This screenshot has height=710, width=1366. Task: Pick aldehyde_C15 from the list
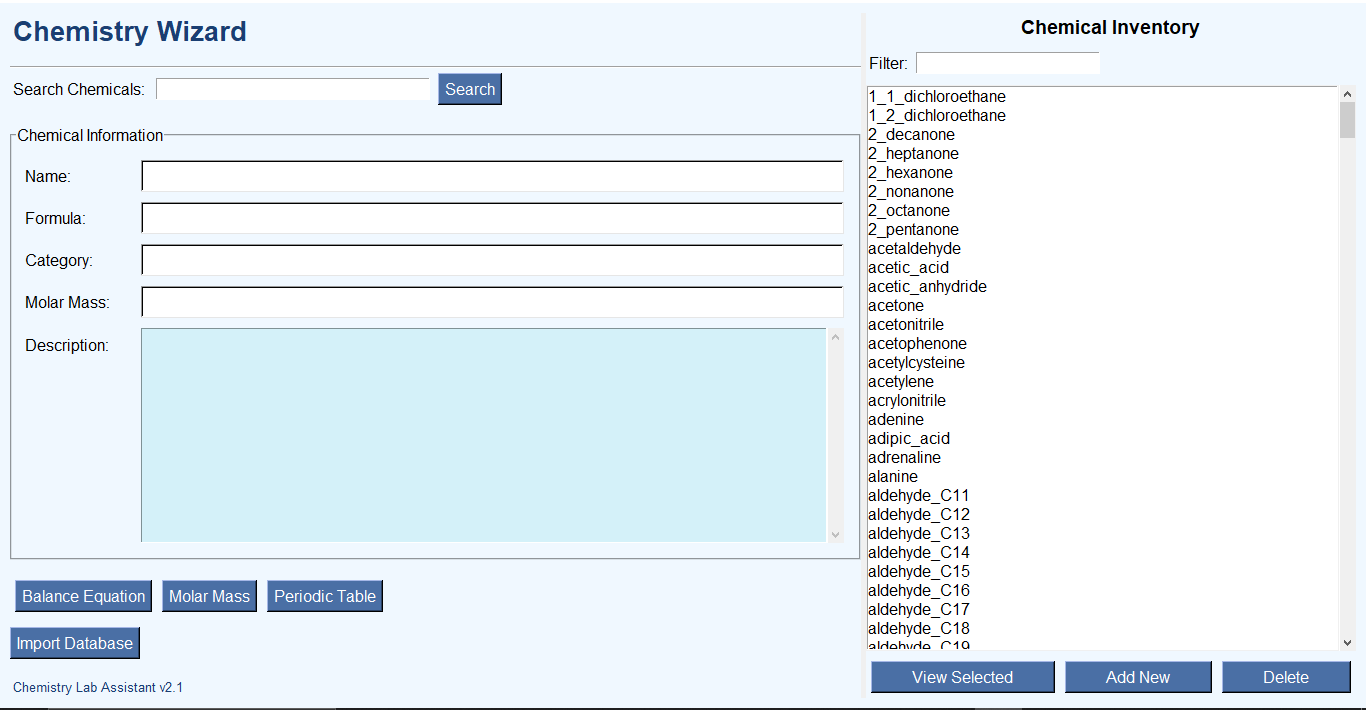[x=1103, y=572]
